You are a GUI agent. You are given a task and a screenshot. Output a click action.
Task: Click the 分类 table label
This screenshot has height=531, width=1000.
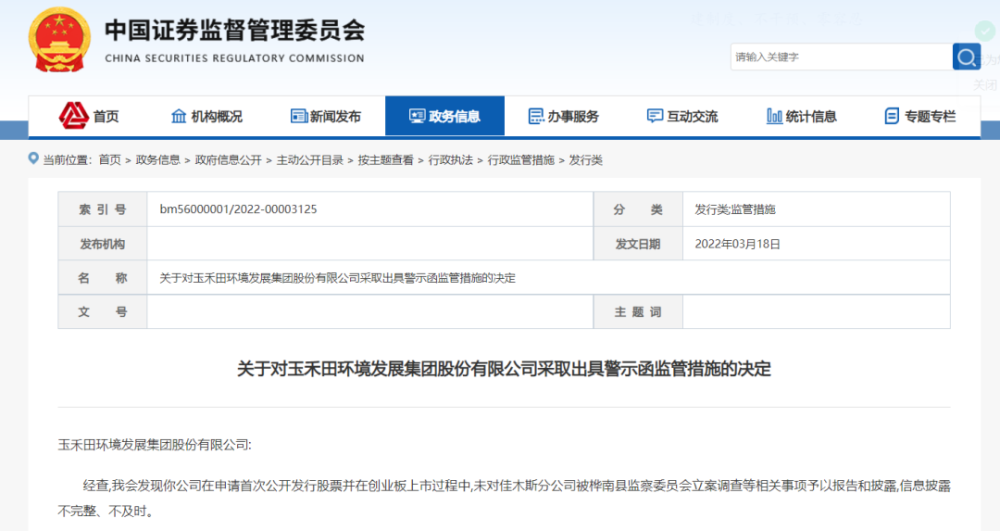638,209
